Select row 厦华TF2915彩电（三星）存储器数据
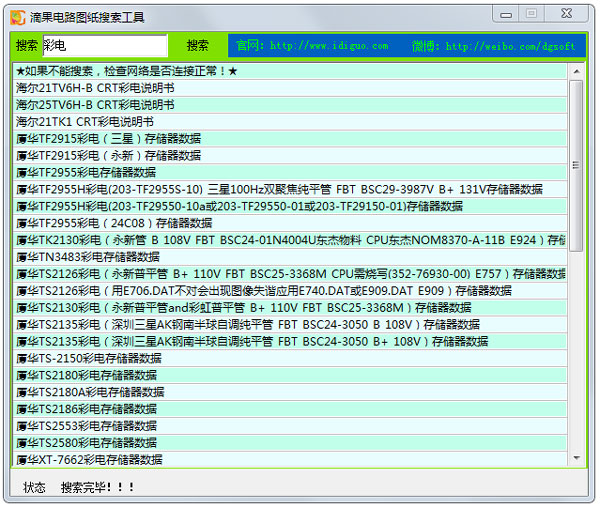This screenshot has height=508, width=600. pyautogui.click(x=290, y=138)
